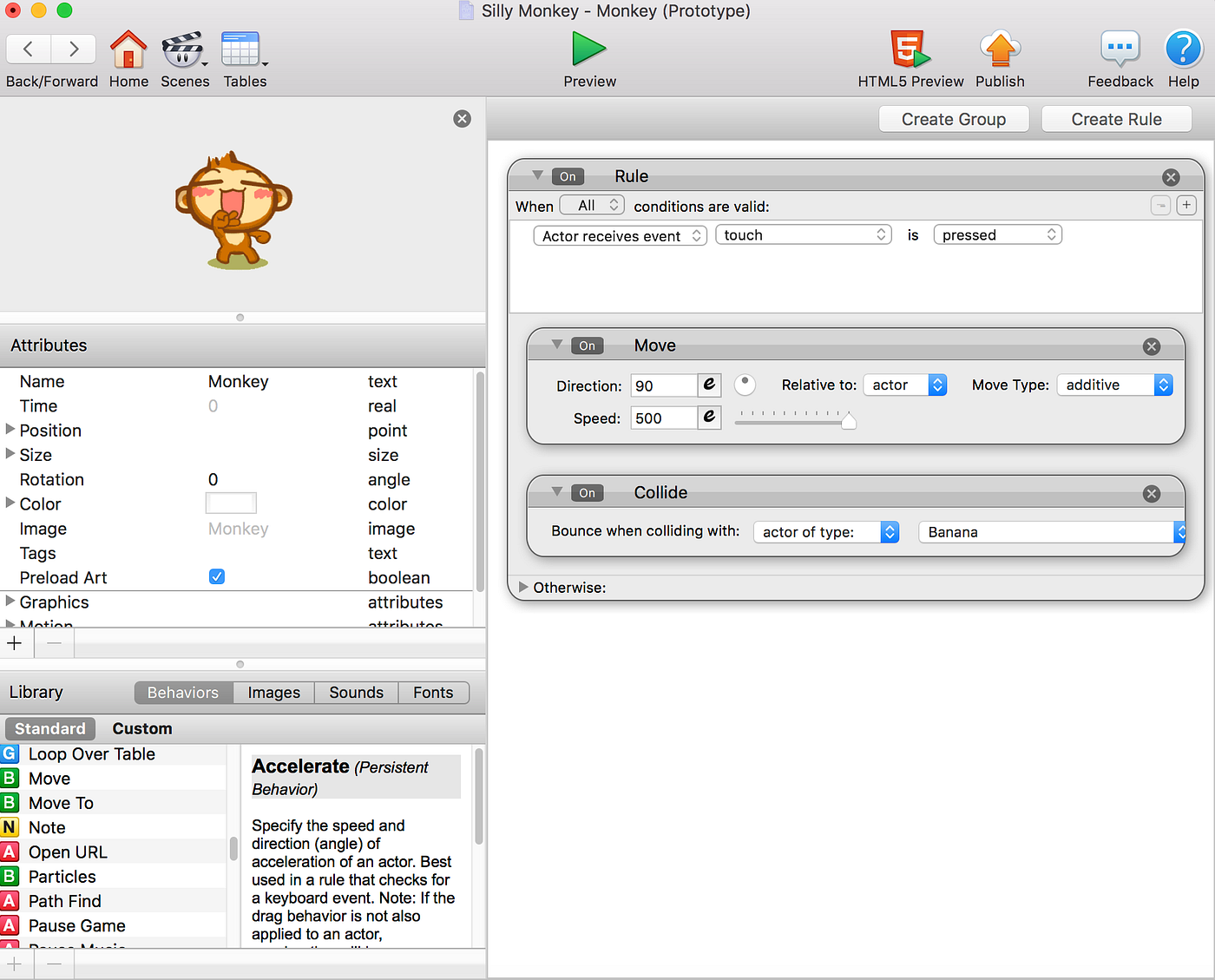
Task: Collapse the Collide behavior triangle
Action: click(557, 491)
